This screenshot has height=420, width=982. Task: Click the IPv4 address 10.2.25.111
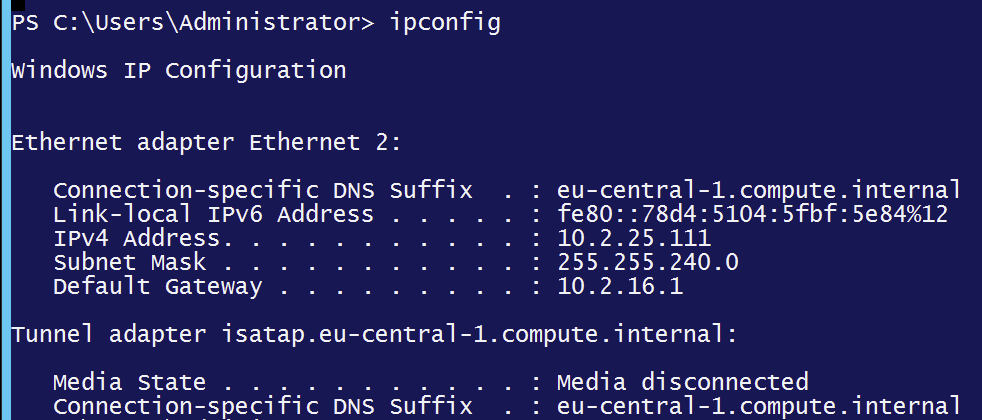click(x=633, y=239)
